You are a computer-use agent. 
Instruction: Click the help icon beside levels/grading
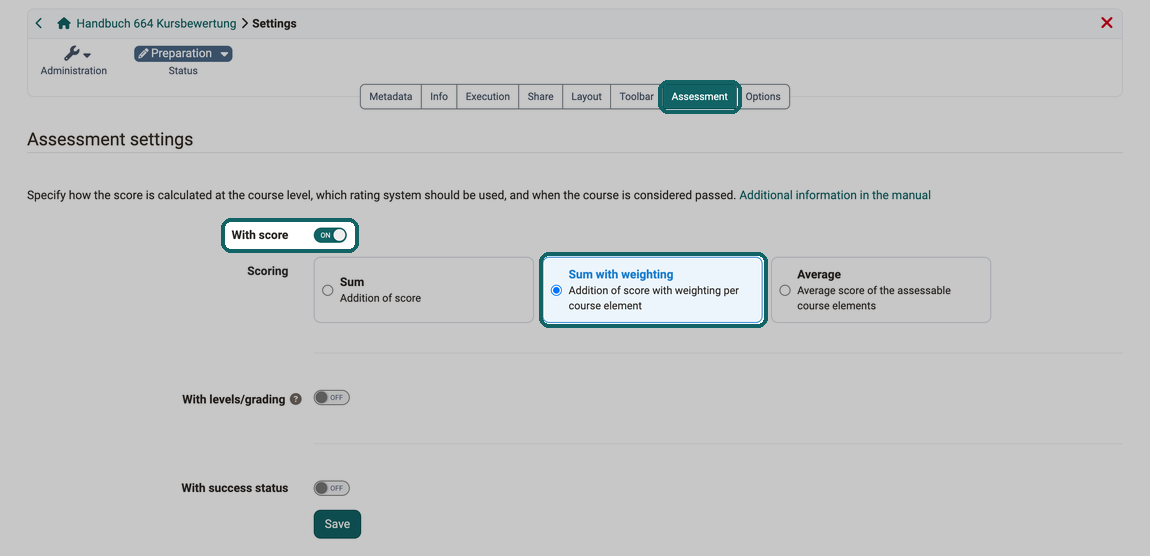click(x=296, y=400)
